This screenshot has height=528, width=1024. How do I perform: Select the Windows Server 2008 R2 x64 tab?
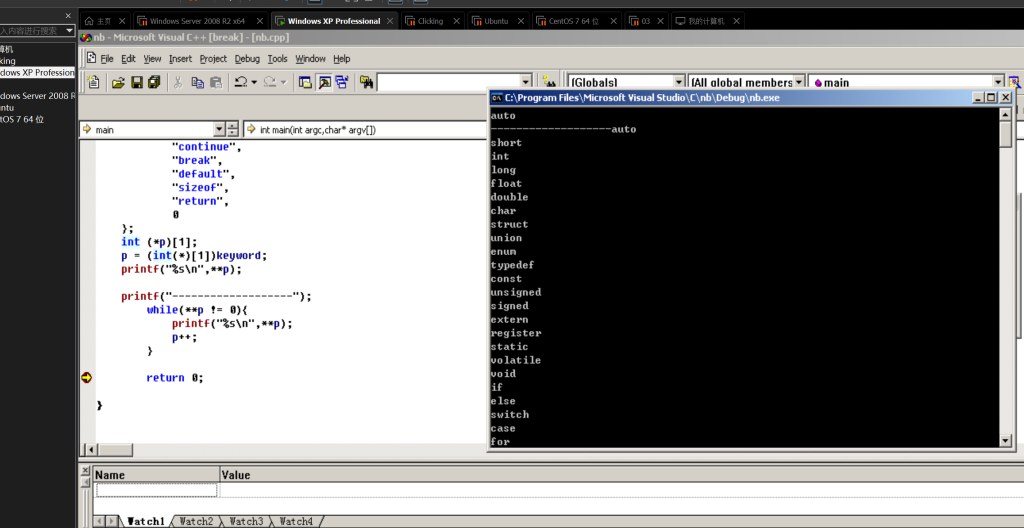click(197, 21)
